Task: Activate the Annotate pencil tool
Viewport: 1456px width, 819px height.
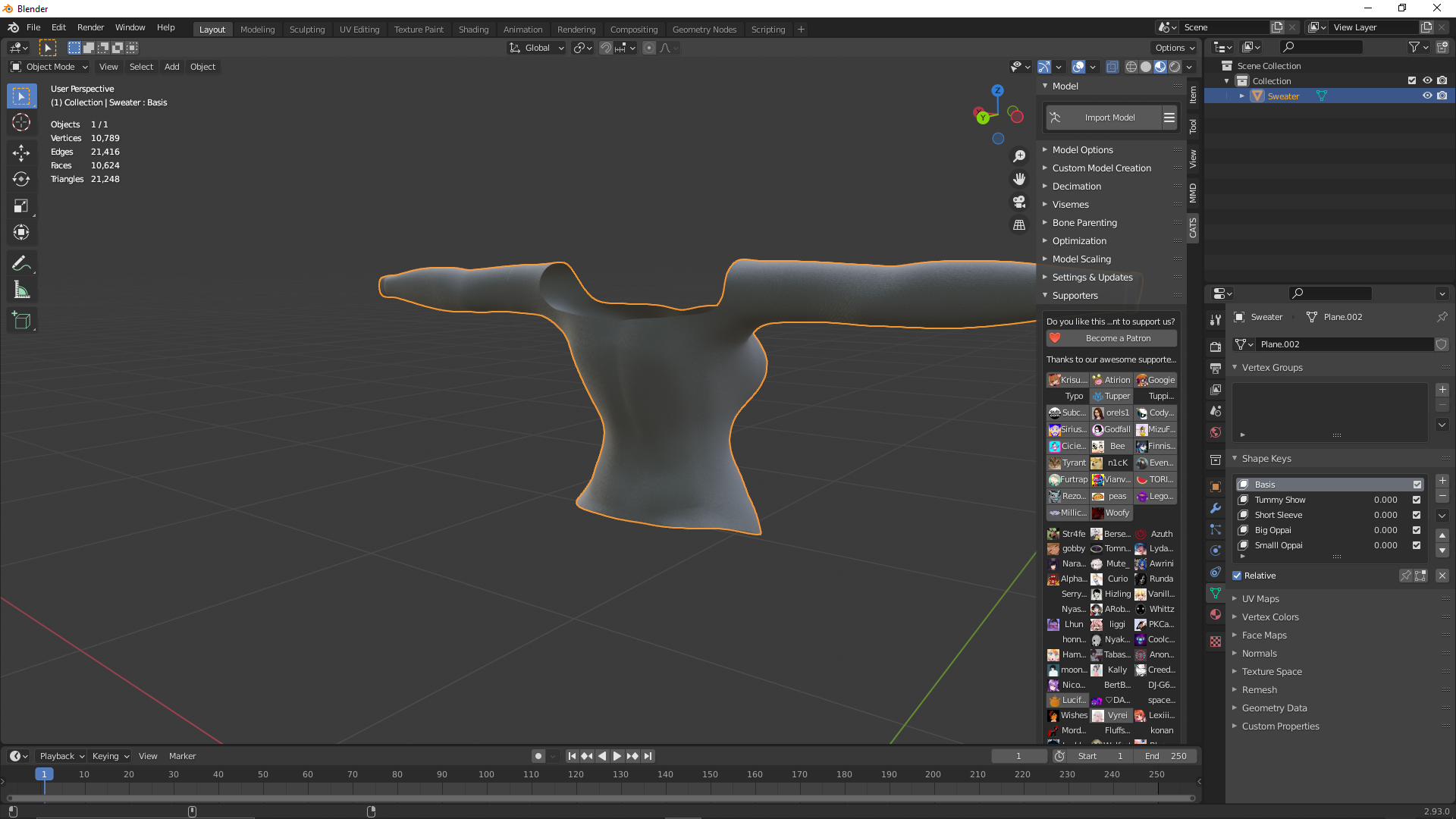Action: coord(21,263)
